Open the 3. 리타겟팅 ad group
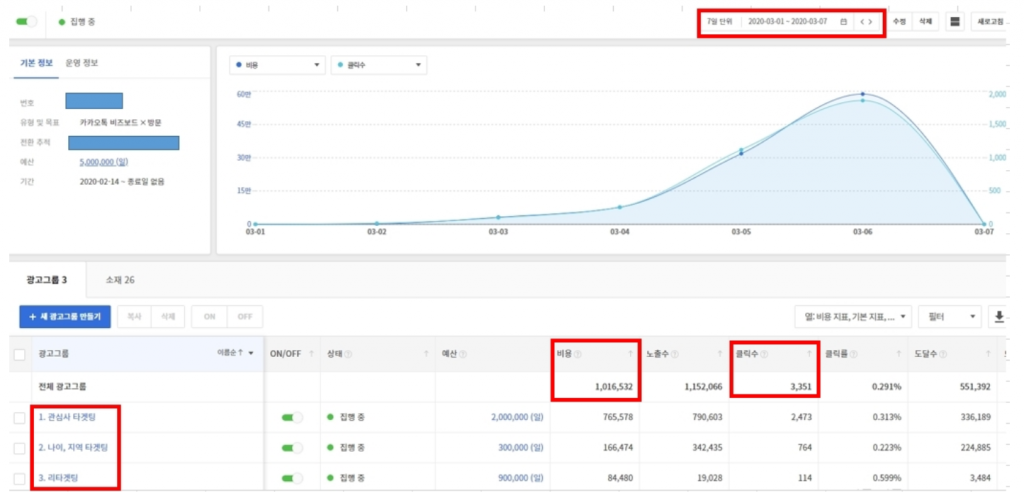This screenshot has width=1024, height=493. click(57, 479)
